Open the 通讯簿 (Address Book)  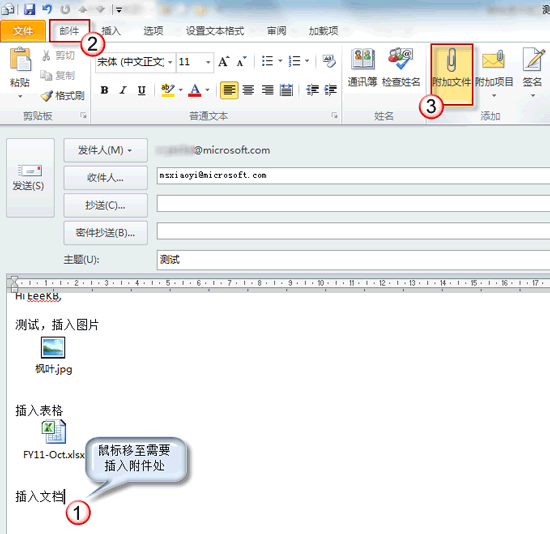[362, 67]
